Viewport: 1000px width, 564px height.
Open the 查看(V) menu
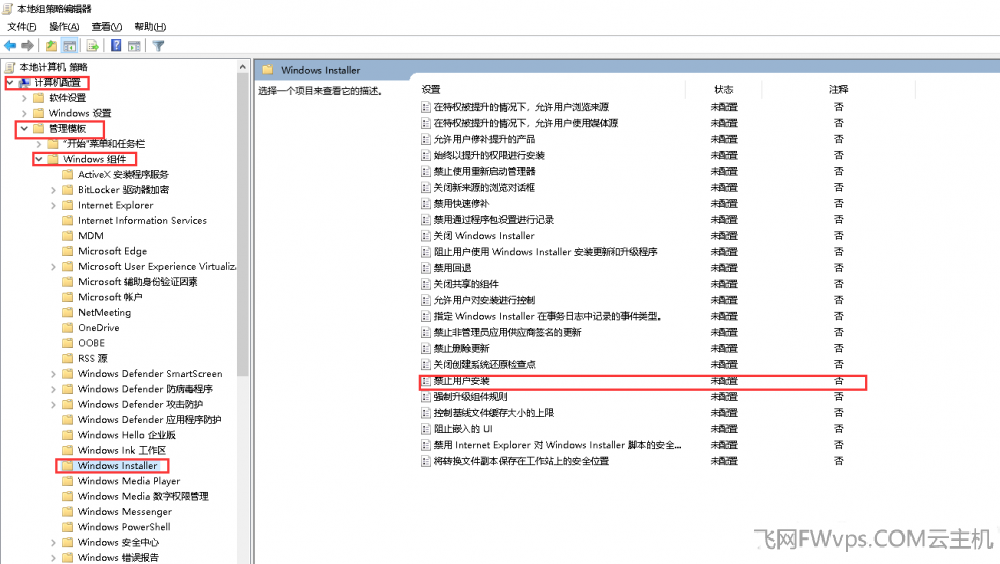coord(107,26)
